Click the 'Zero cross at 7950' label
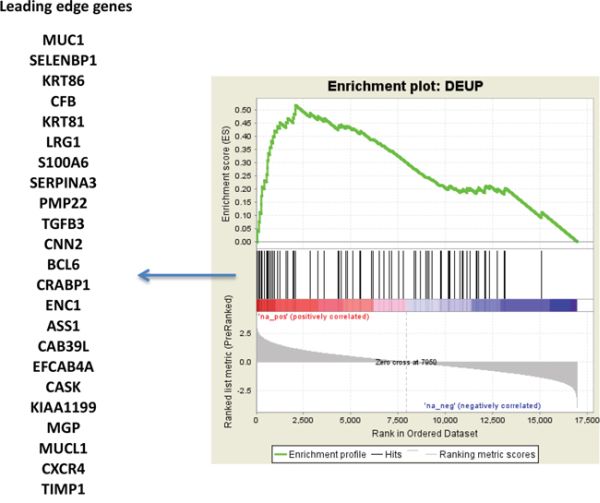The width and height of the screenshot is (600, 503). (x=407, y=361)
